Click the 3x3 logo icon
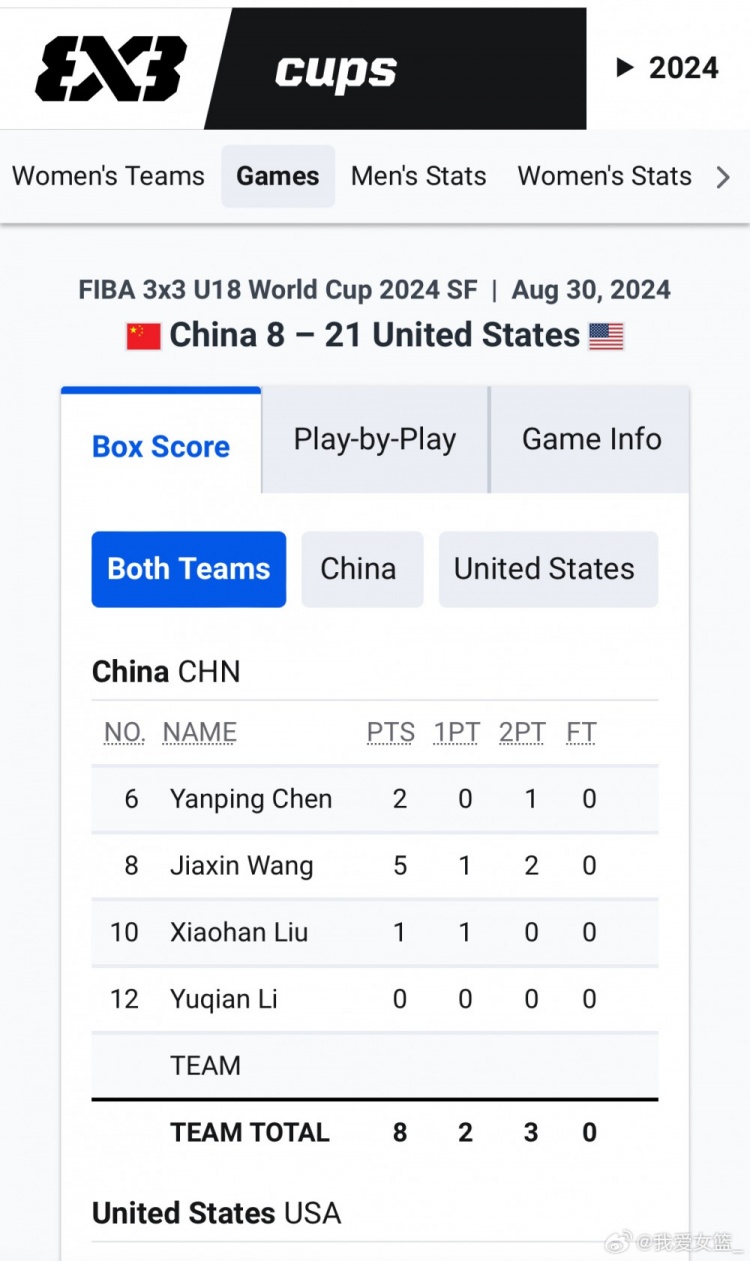Screen dimensions: 750x1261 click(110, 68)
